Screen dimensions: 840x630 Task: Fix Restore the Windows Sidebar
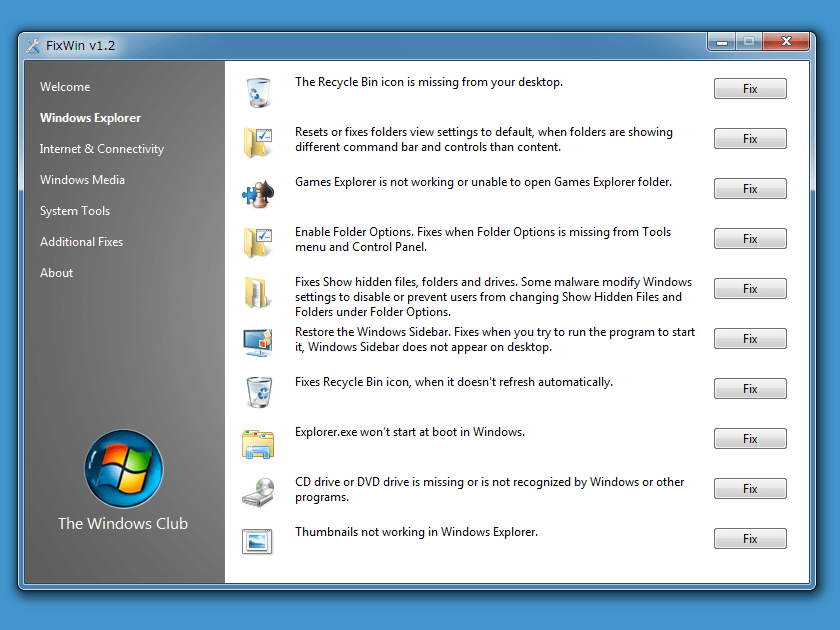(750, 339)
